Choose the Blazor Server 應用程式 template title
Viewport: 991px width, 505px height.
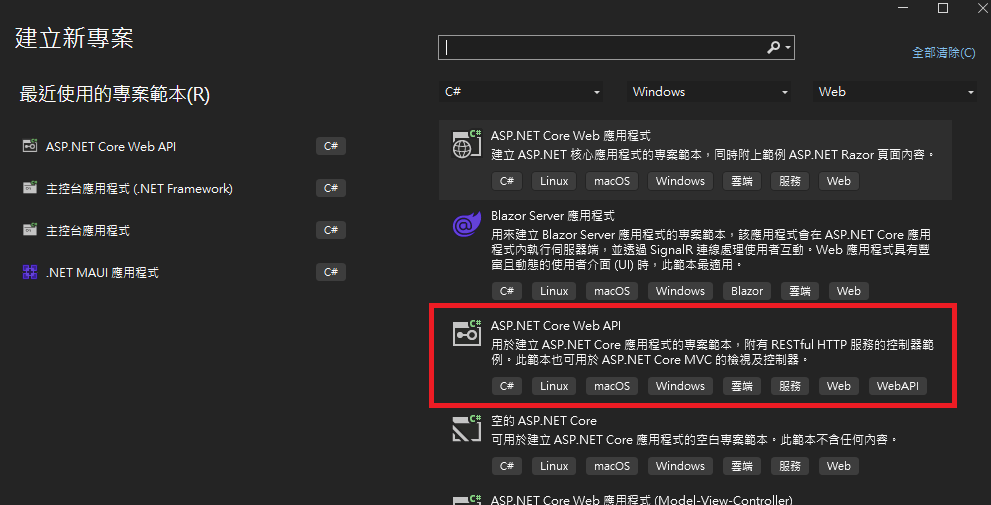point(552,216)
